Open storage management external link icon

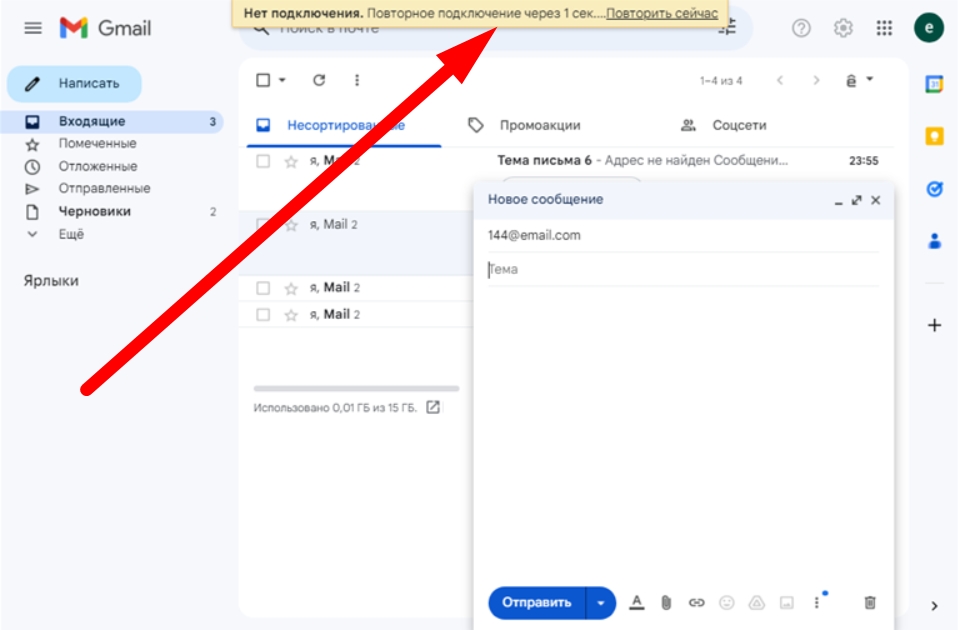point(433,408)
